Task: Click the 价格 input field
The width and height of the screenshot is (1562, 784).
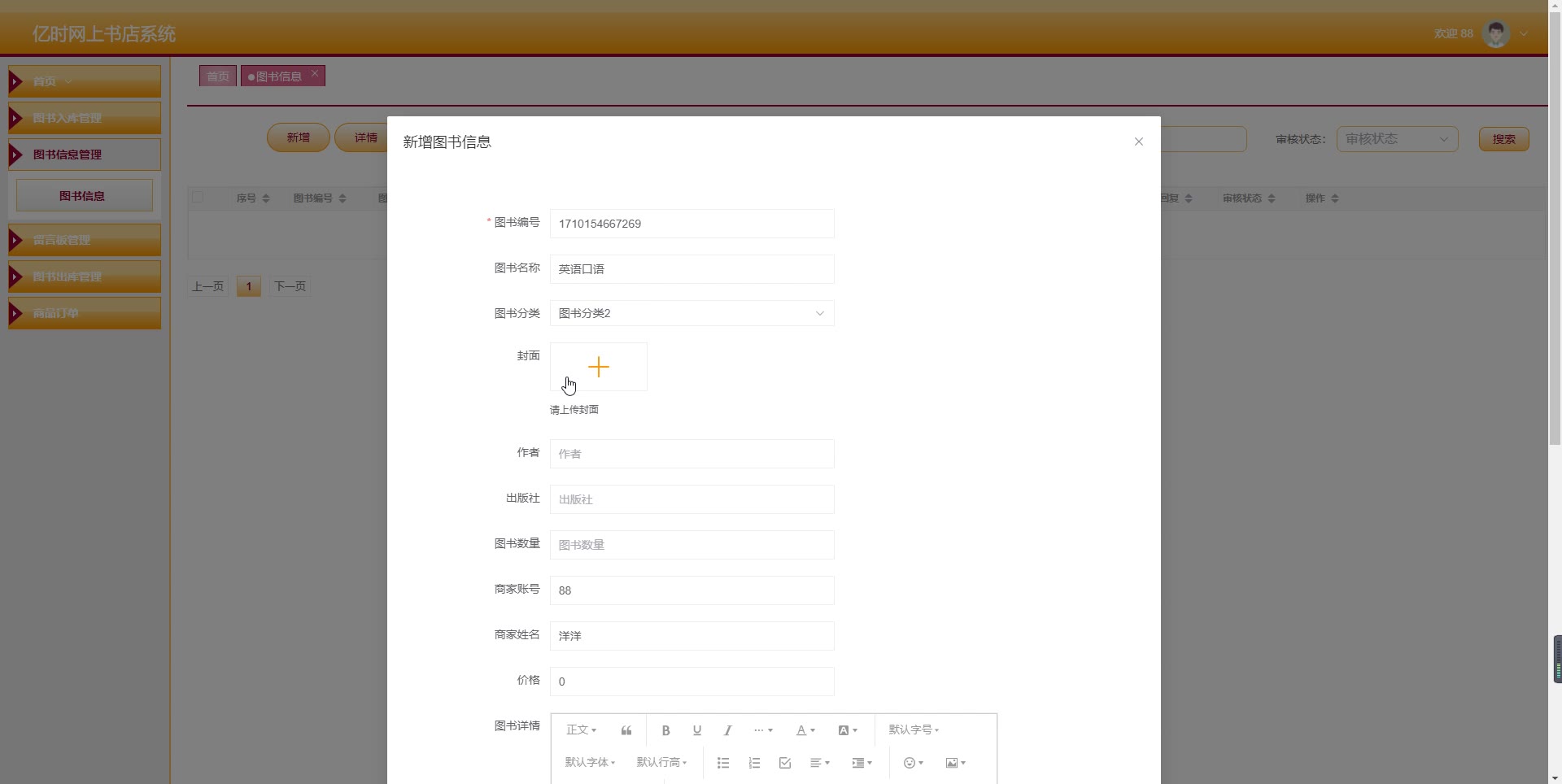Action: click(x=692, y=682)
